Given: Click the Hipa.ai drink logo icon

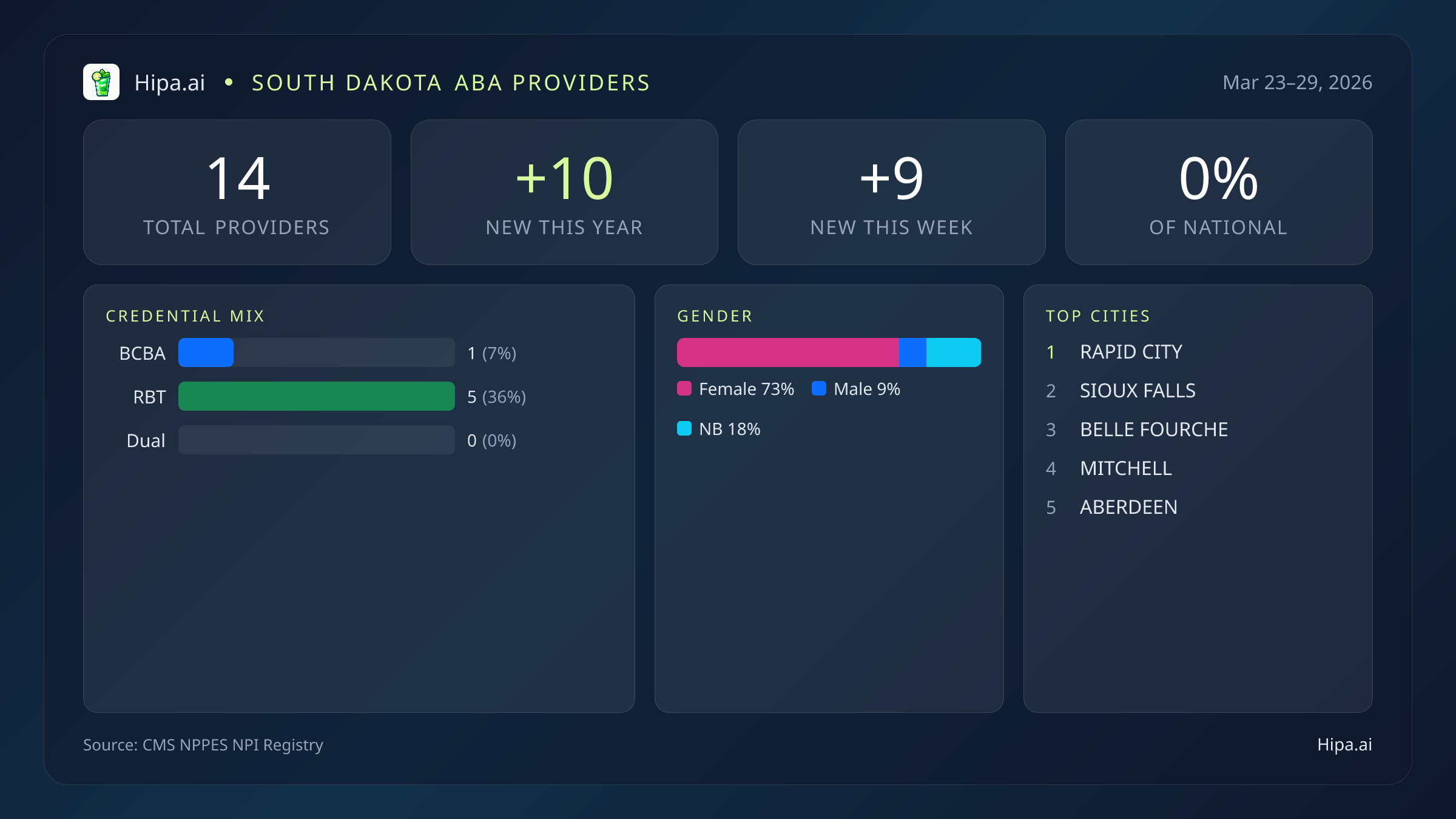Looking at the screenshot, I should click(102, 82).
